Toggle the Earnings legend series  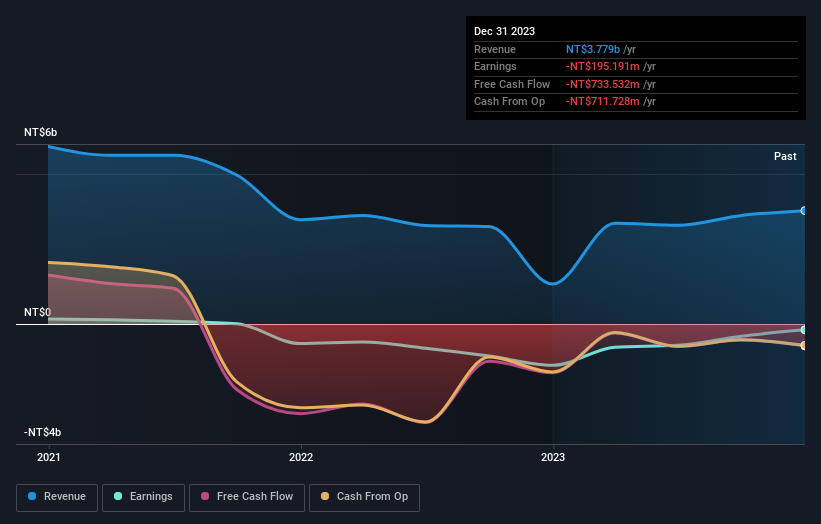pyautogui.click(x=143, y=497)
